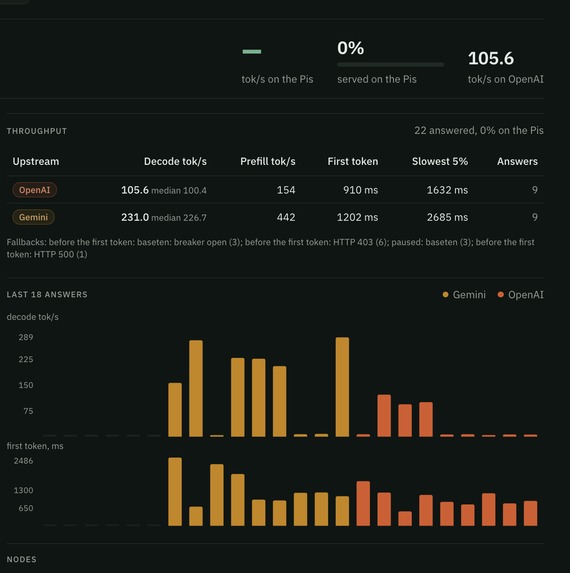
Task: Click the Slowest 5% column header
Action: [x=440, y=162]
